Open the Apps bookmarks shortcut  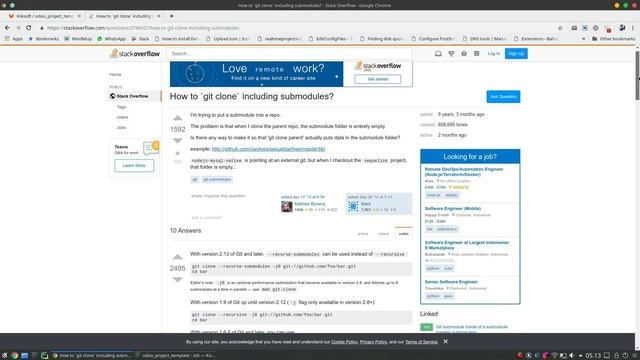tap(13, 39)
